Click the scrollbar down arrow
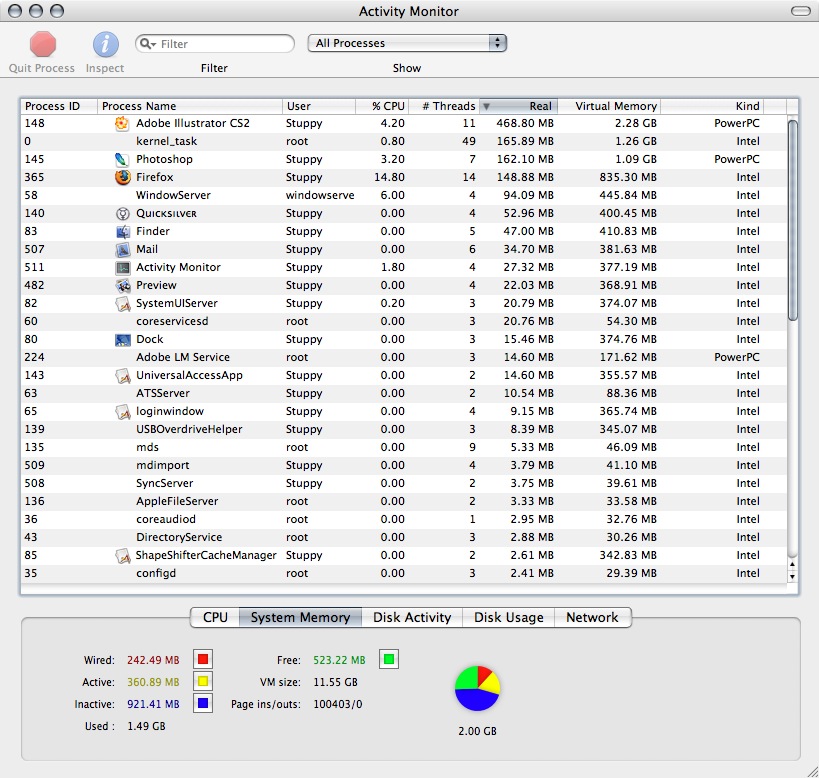Screen dimensions: 819x778 (793, 577)
